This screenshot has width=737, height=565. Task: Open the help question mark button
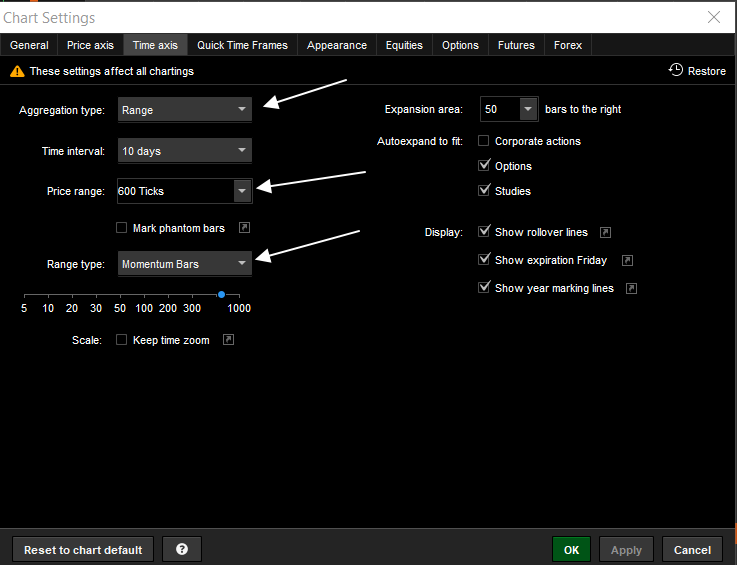pos(182,549)
